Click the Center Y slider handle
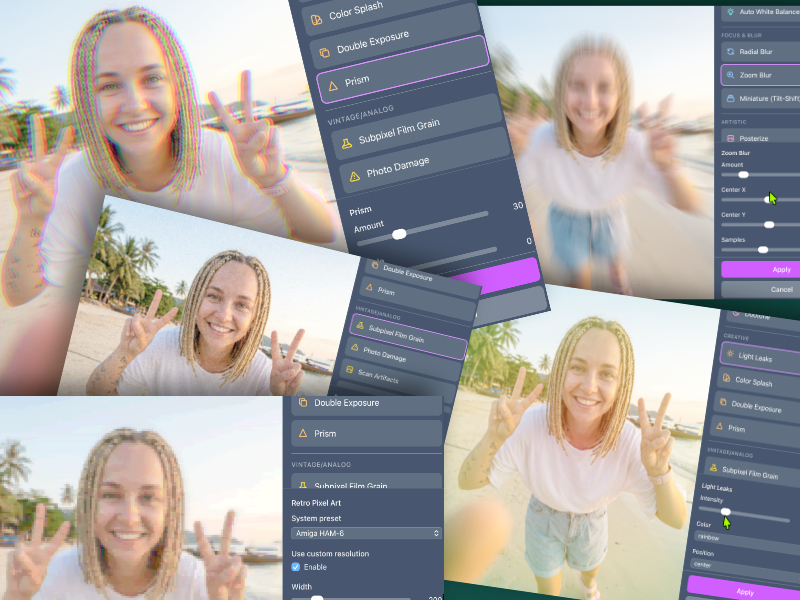 tap(769, 224)
